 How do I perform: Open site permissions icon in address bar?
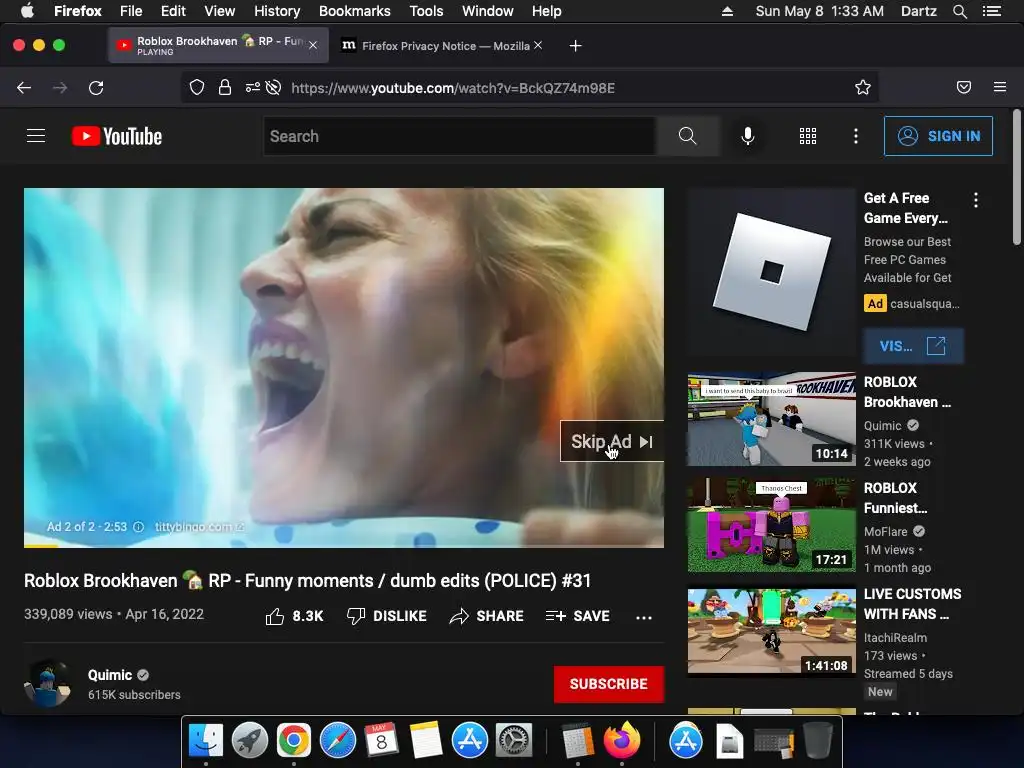[x=252, y=88]
